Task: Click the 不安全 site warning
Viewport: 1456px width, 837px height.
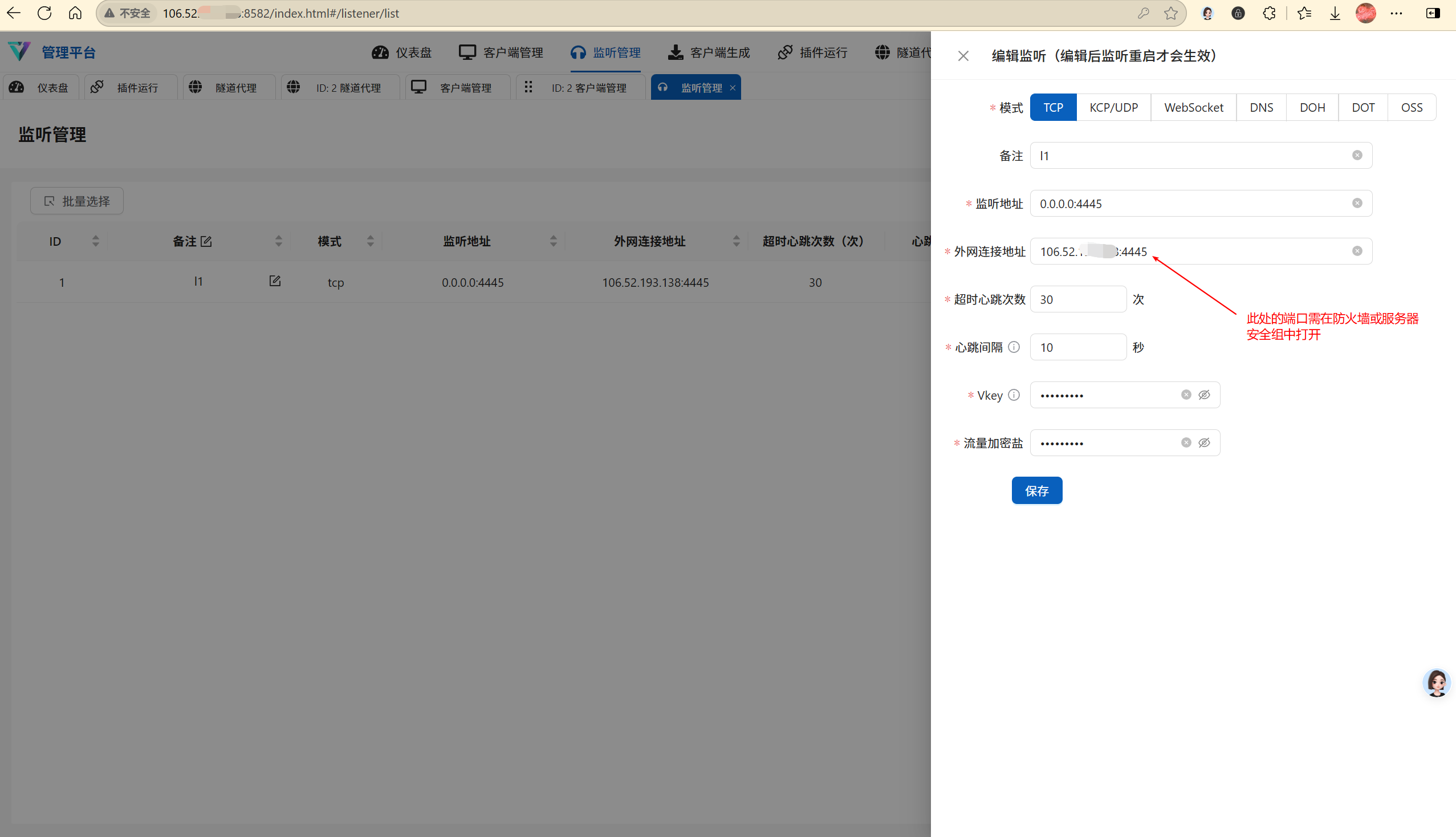Action: click(128, 13)
